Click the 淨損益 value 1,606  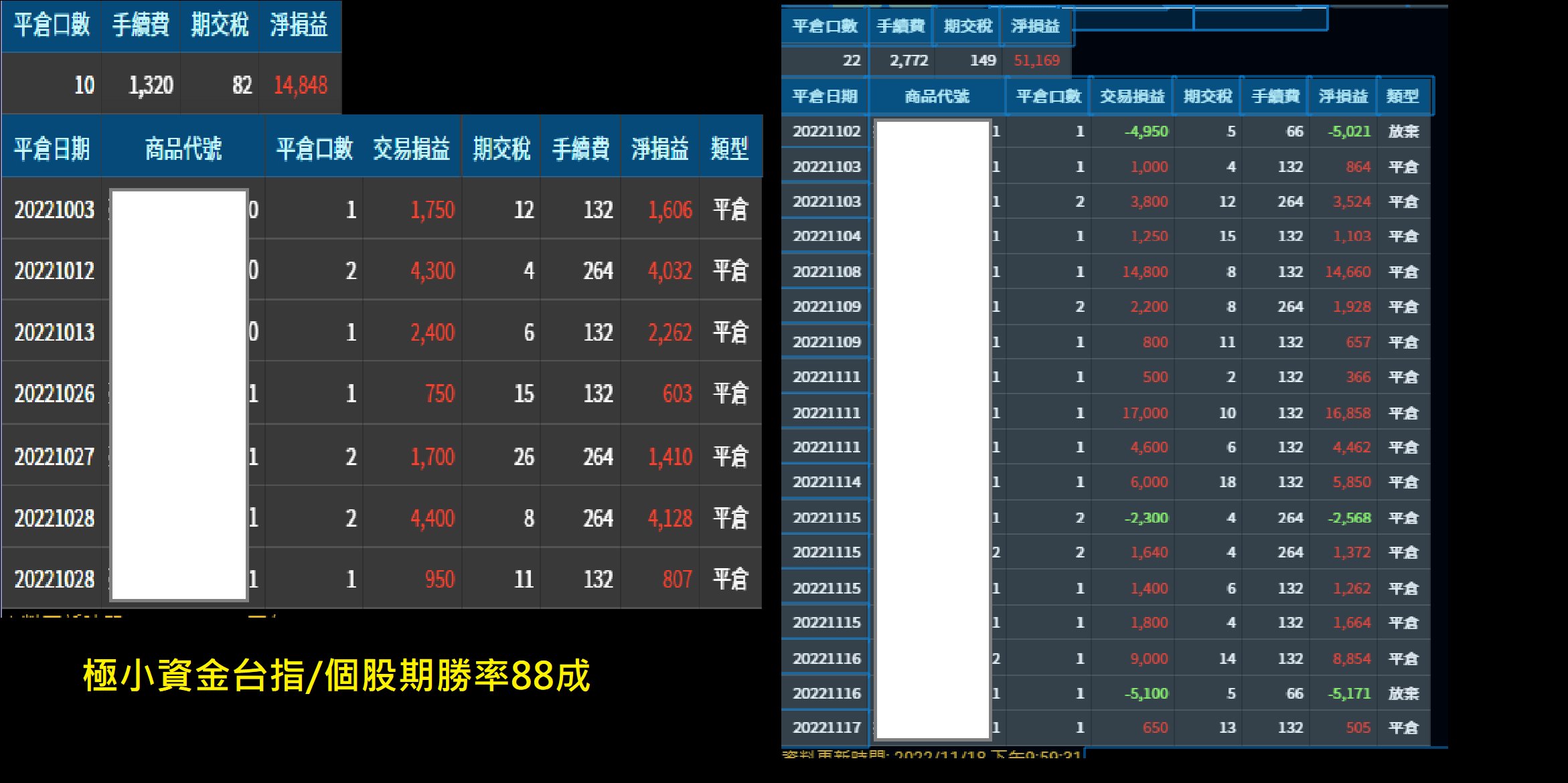[670, 209]
